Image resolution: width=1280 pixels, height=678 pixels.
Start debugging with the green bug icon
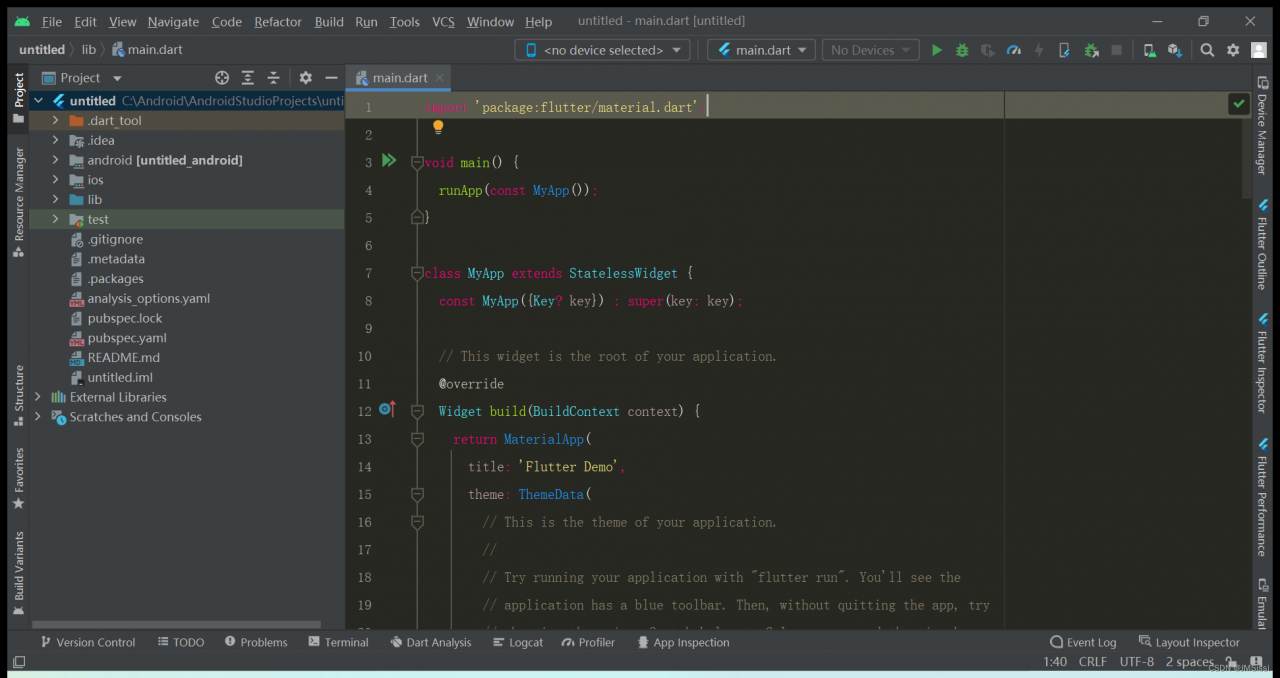point(962,50)
